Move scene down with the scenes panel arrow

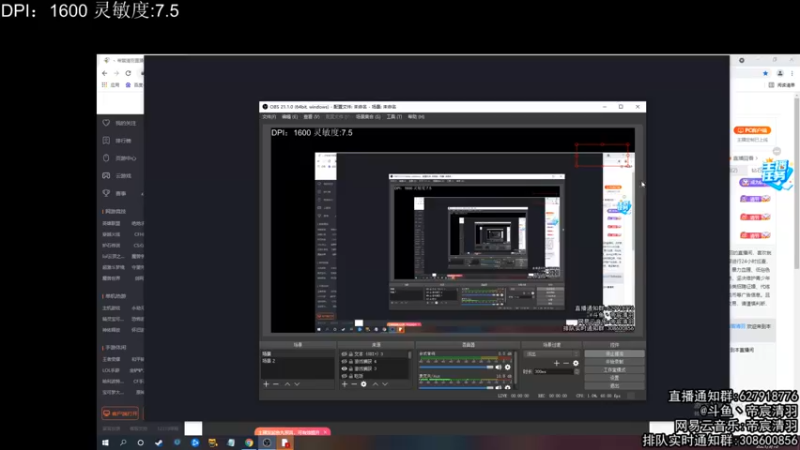(297, 384)
